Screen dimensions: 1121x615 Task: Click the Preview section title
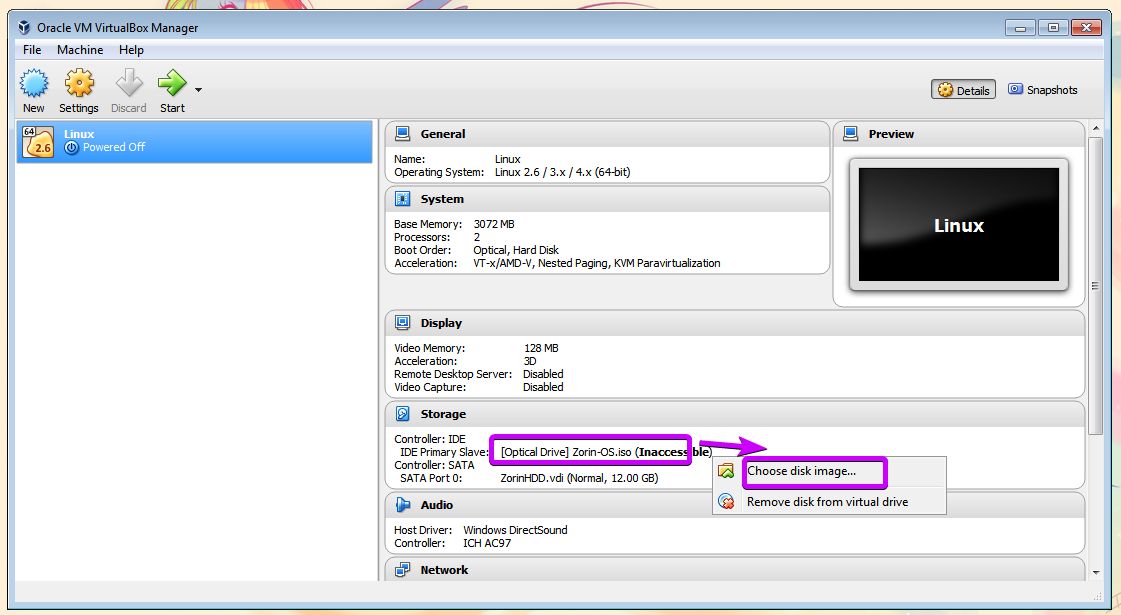tap(891, 134)
